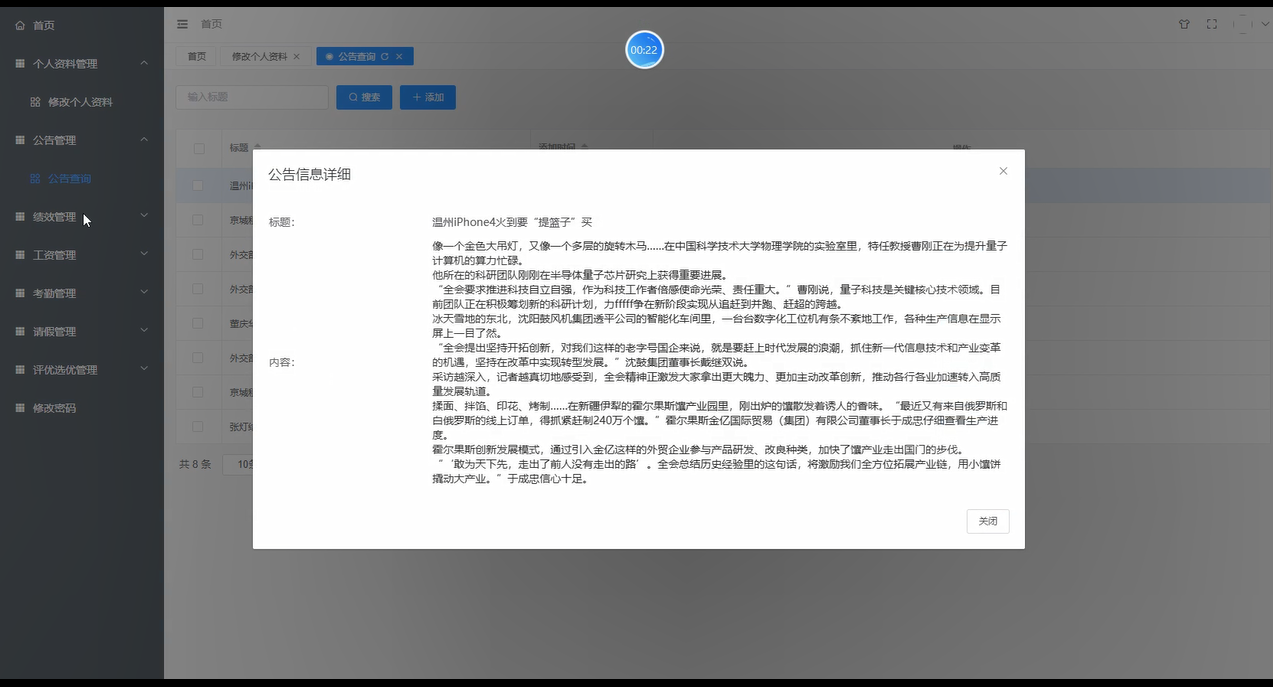Viewport: 1273px width, 687px height.
Task: Check the checkbox for the 温州 row
Action: point(198,185)
